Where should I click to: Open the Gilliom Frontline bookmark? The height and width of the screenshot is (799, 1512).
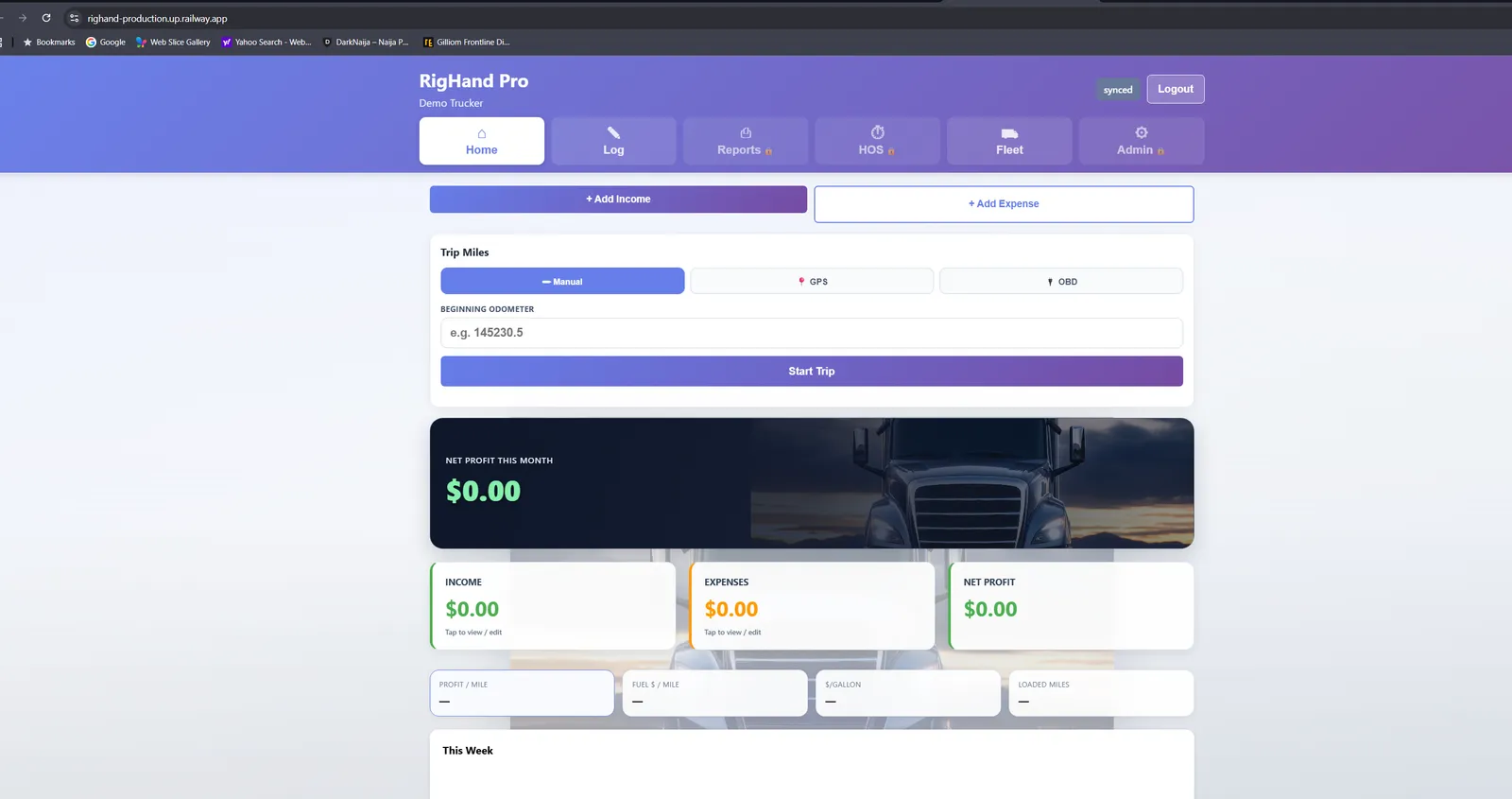(467, 42)
